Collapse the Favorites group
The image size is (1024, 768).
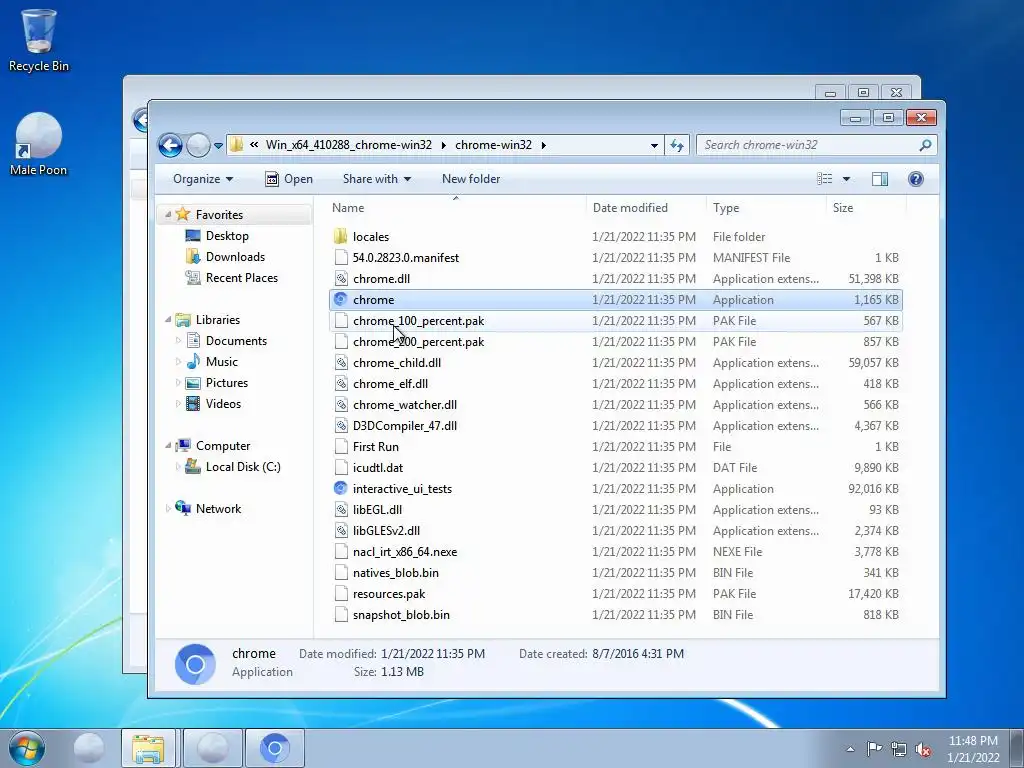[168, 214]
